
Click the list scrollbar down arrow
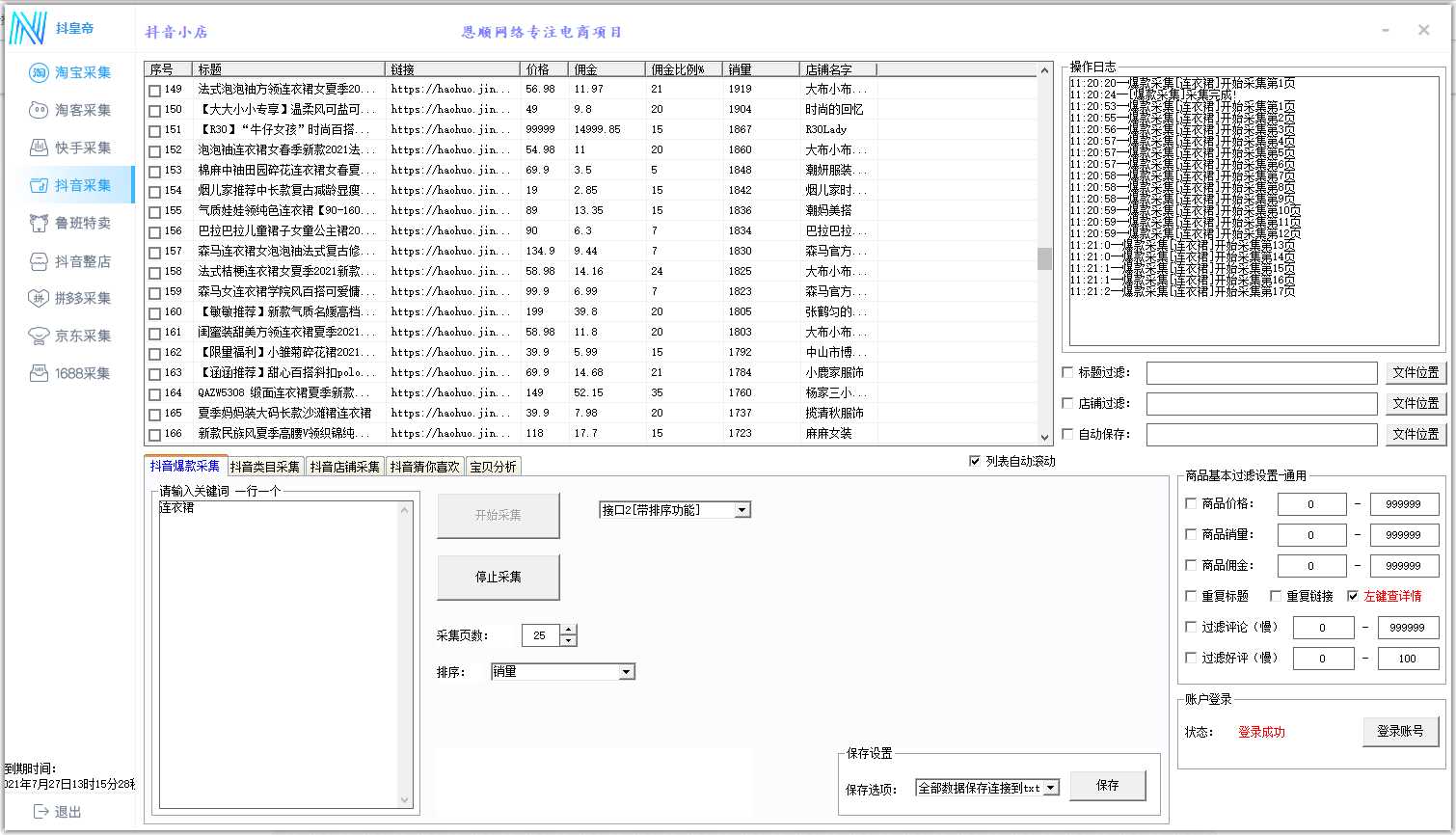coord(1044,437)
